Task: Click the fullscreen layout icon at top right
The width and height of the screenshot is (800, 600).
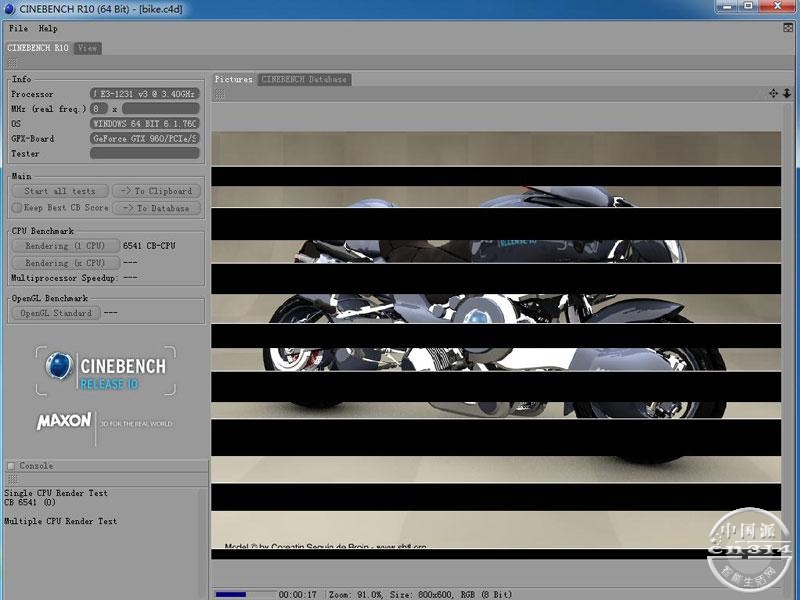Action: [790, 48]
